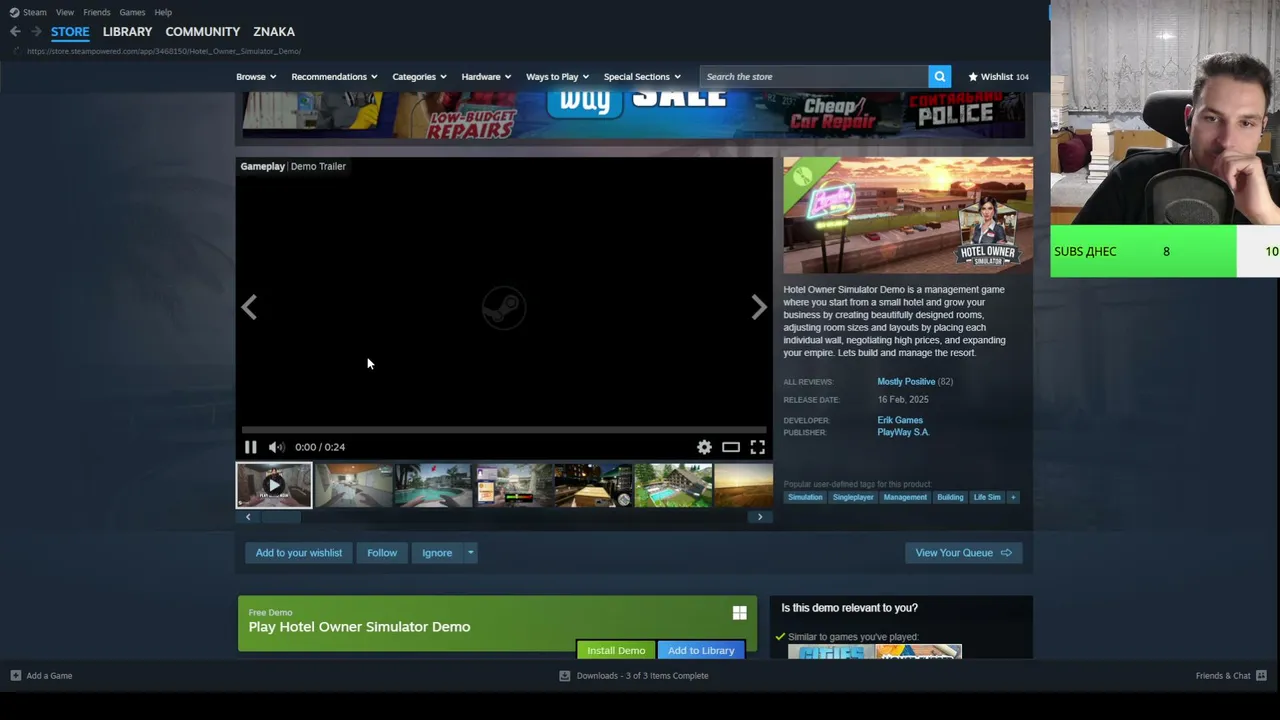Click the thumbnail strip scrollbar
The width and height of the screenshot is (1280, 720).
pyautogui.click(x=281, y=517)
